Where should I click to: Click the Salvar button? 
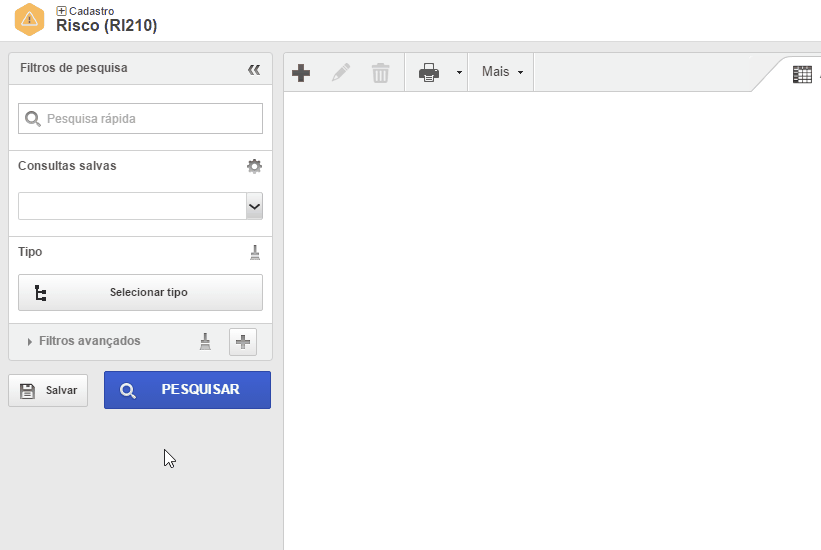pos(48,390)
